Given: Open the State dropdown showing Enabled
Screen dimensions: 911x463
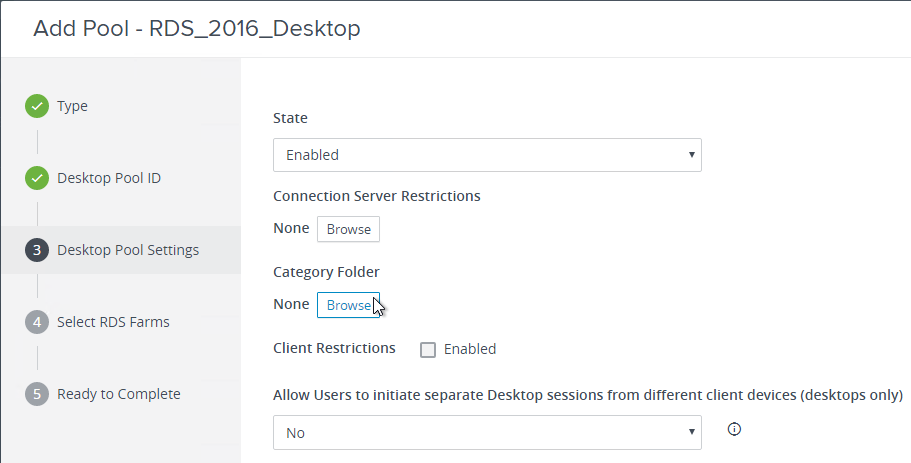Looking at the screenshot, I should [487, 155].
